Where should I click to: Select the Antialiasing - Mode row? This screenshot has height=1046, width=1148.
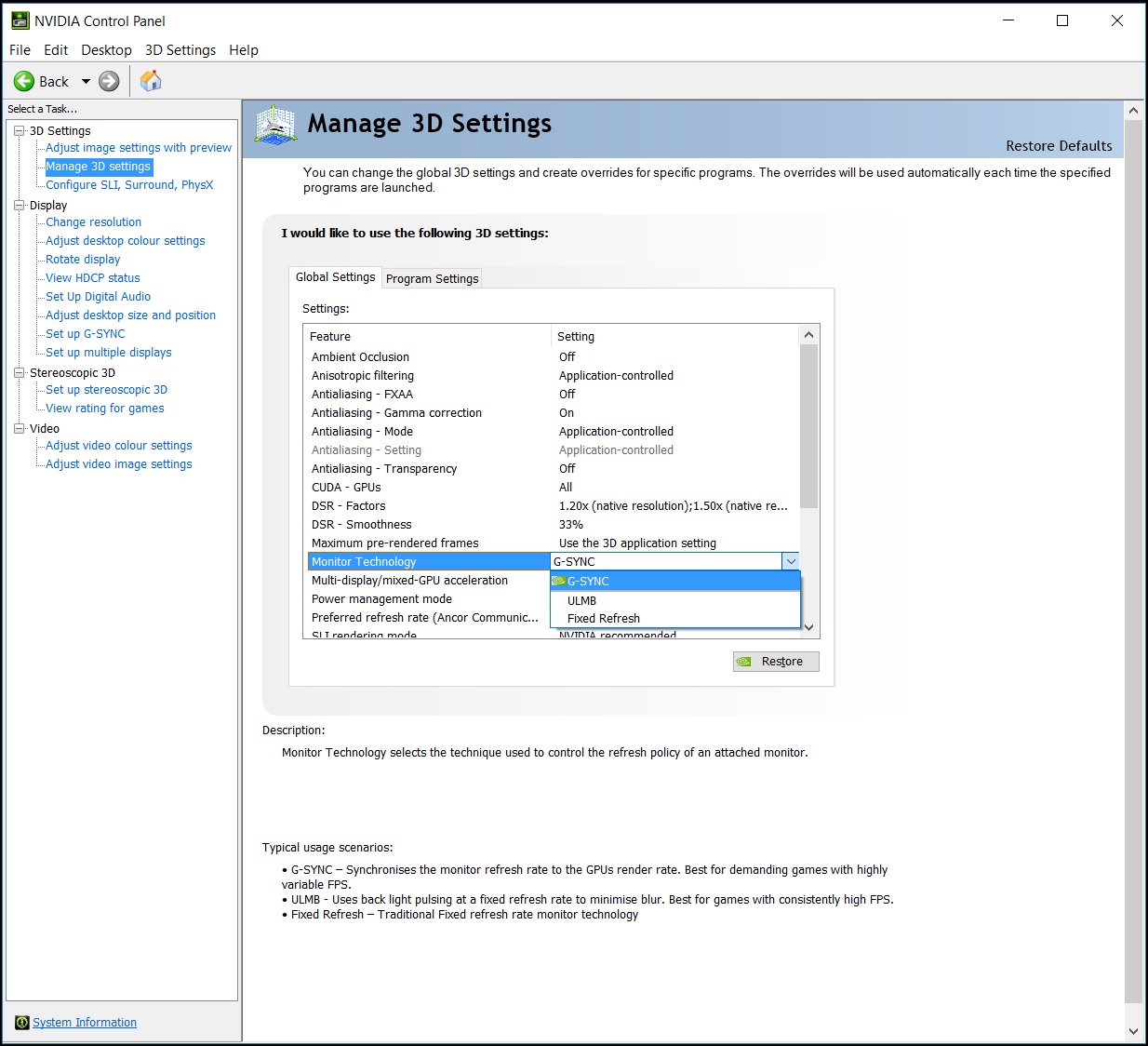552,432
